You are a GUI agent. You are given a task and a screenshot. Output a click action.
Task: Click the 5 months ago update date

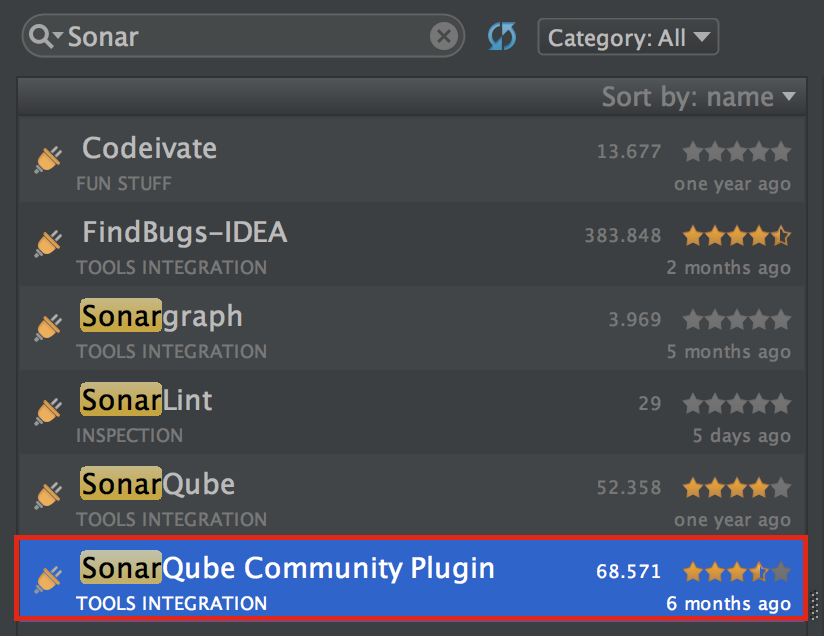point(728,352)
